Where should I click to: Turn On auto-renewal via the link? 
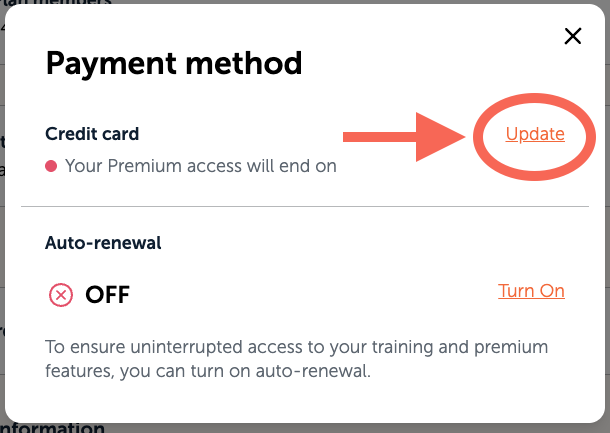tap(531, 291)
